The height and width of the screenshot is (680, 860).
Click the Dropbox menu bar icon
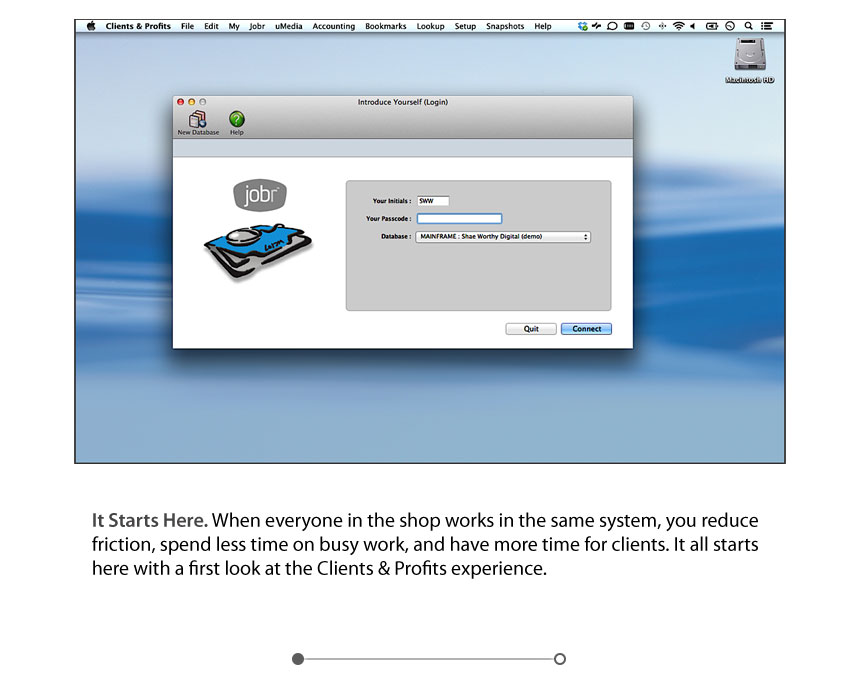pyautogui.click(x=582, y=26)
